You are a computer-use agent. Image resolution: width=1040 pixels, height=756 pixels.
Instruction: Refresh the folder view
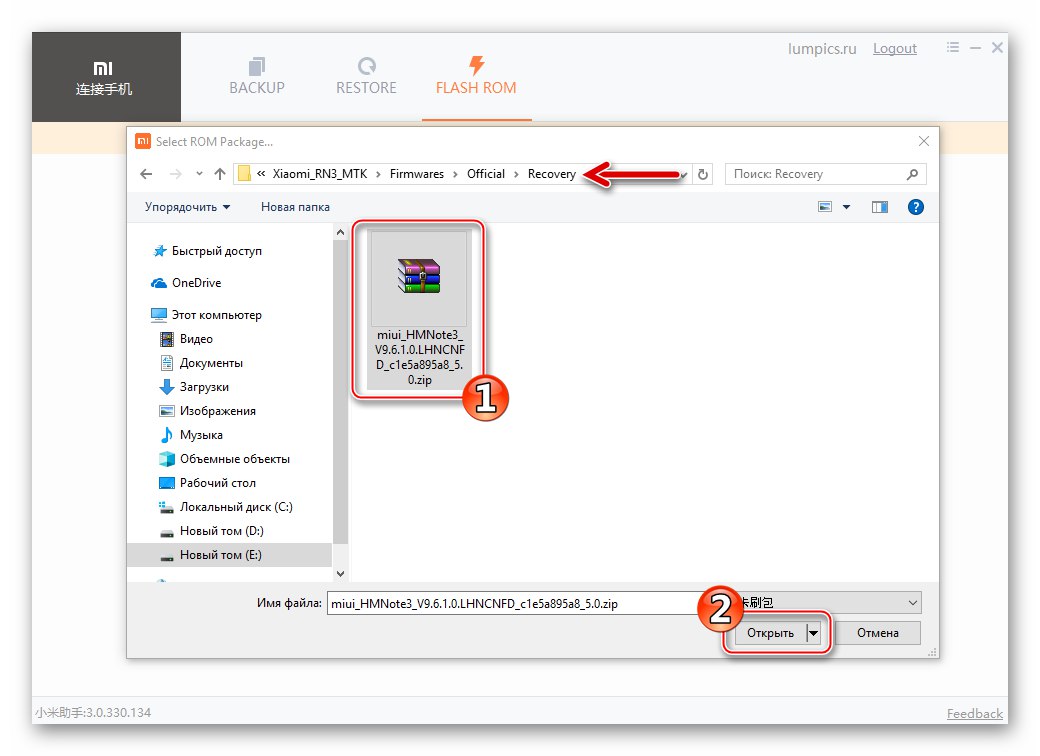(703, 174)
